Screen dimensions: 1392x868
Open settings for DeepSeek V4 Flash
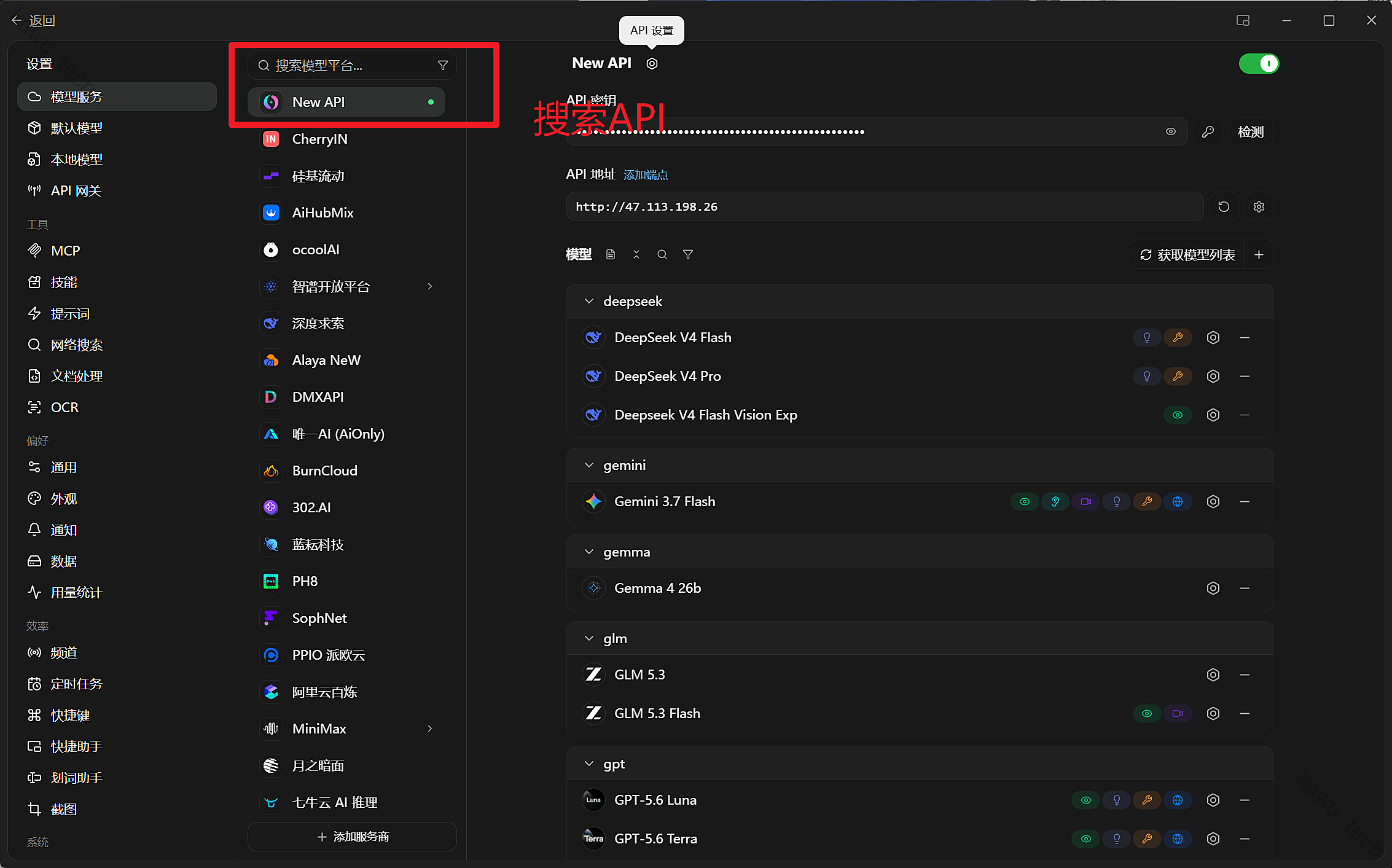point(1213,337)
